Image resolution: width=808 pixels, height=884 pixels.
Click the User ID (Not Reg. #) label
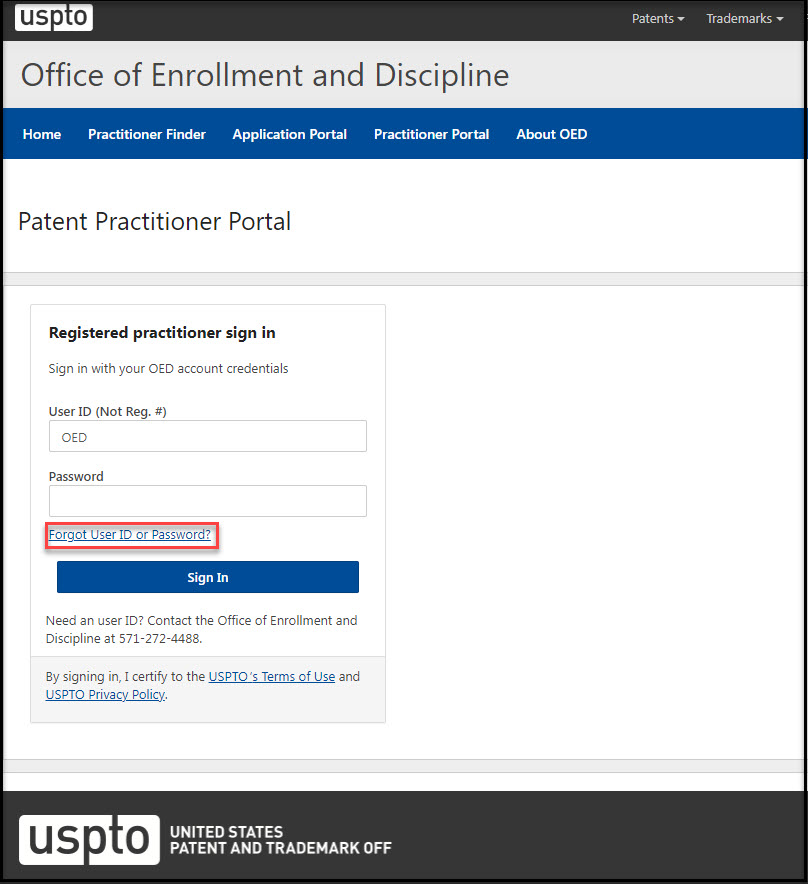[x=107, y=411]
